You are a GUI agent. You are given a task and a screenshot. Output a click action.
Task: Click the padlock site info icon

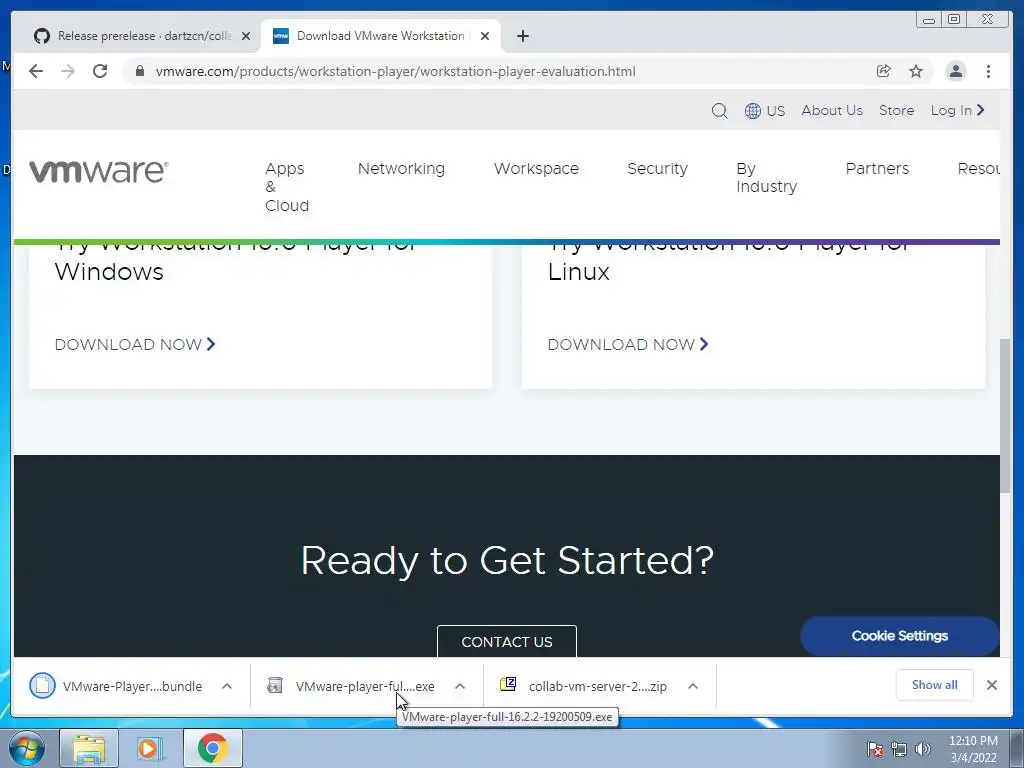[139, 71]
